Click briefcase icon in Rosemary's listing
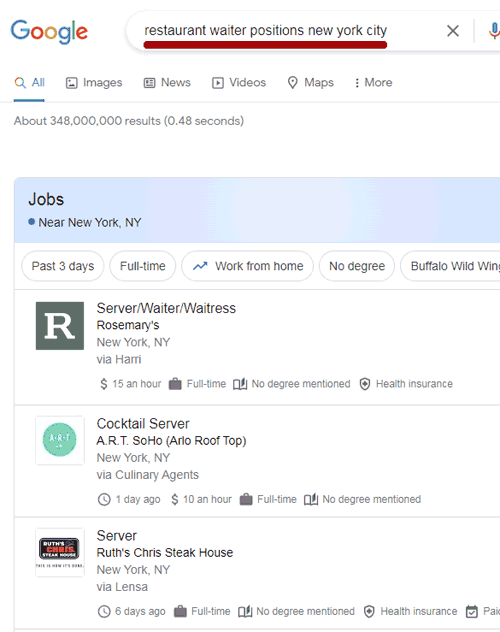 pyautogui.click(x=175, y=384)
